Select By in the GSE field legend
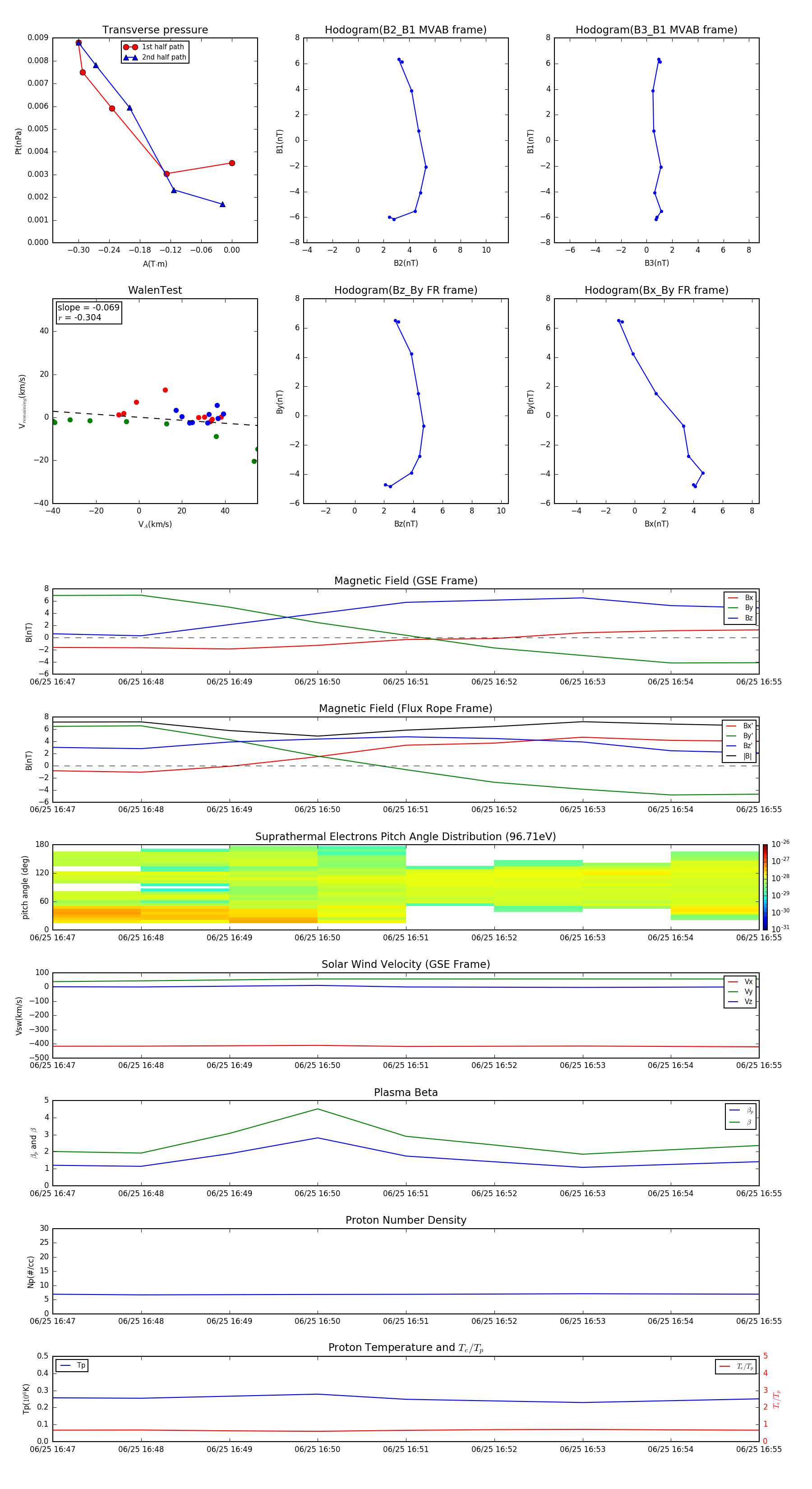Screen dimensions: 812x1489 [740, 608]
